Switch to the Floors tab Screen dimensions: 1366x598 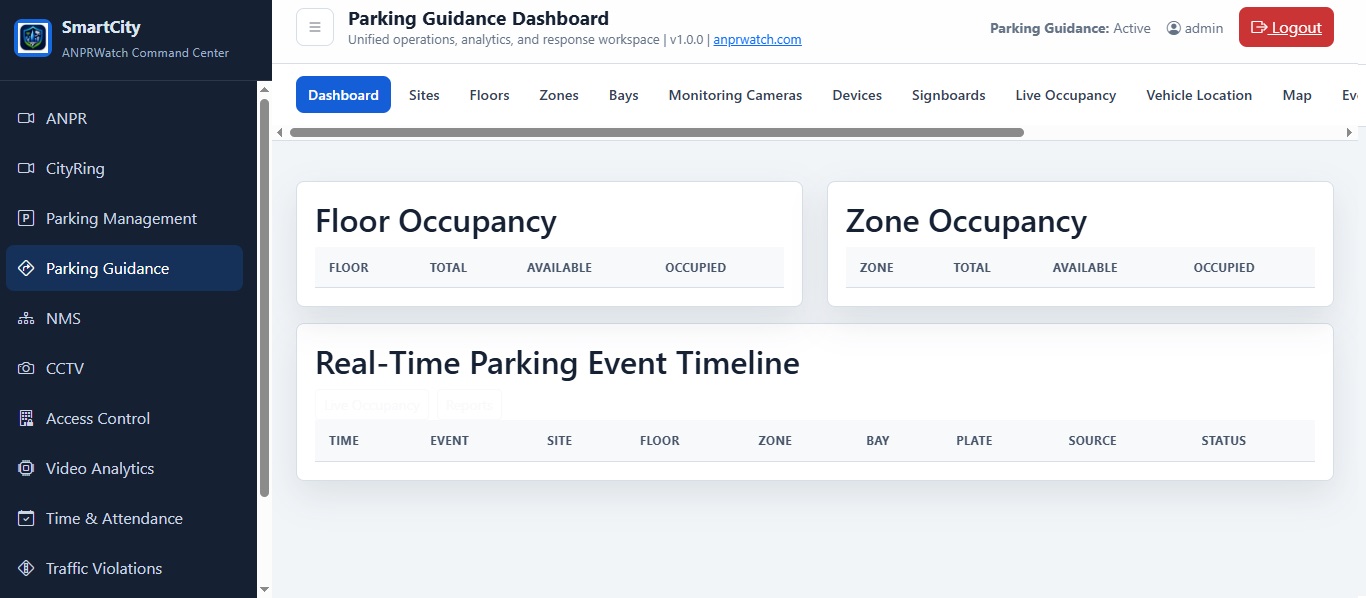[x=490, y=95]
